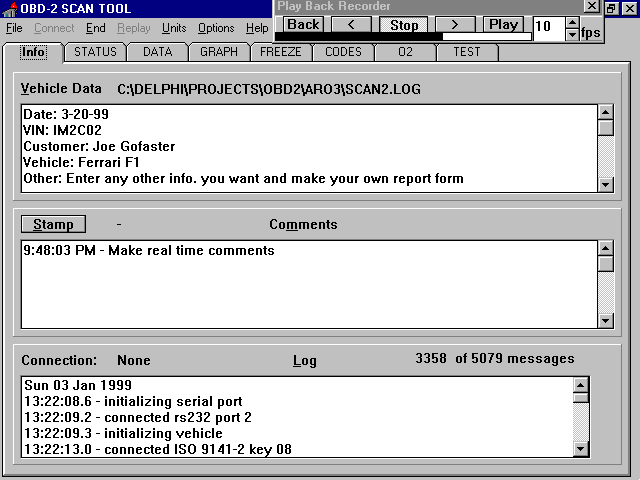Open the File menu
Viewport: 640px width, 480px height.
(14, 28)
